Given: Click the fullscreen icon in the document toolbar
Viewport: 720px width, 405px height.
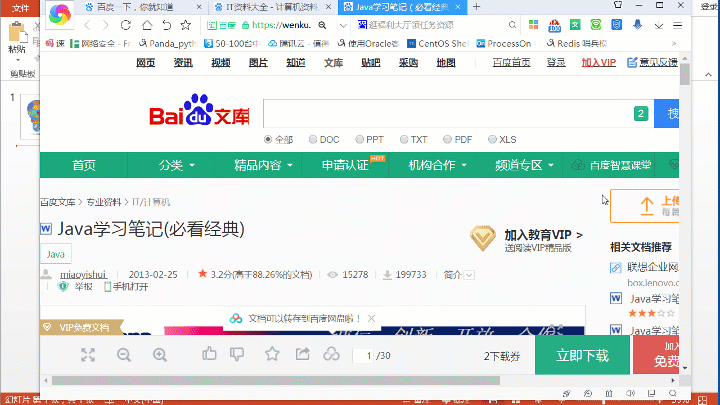Looking at the screenshot, I should click(88, 354).
